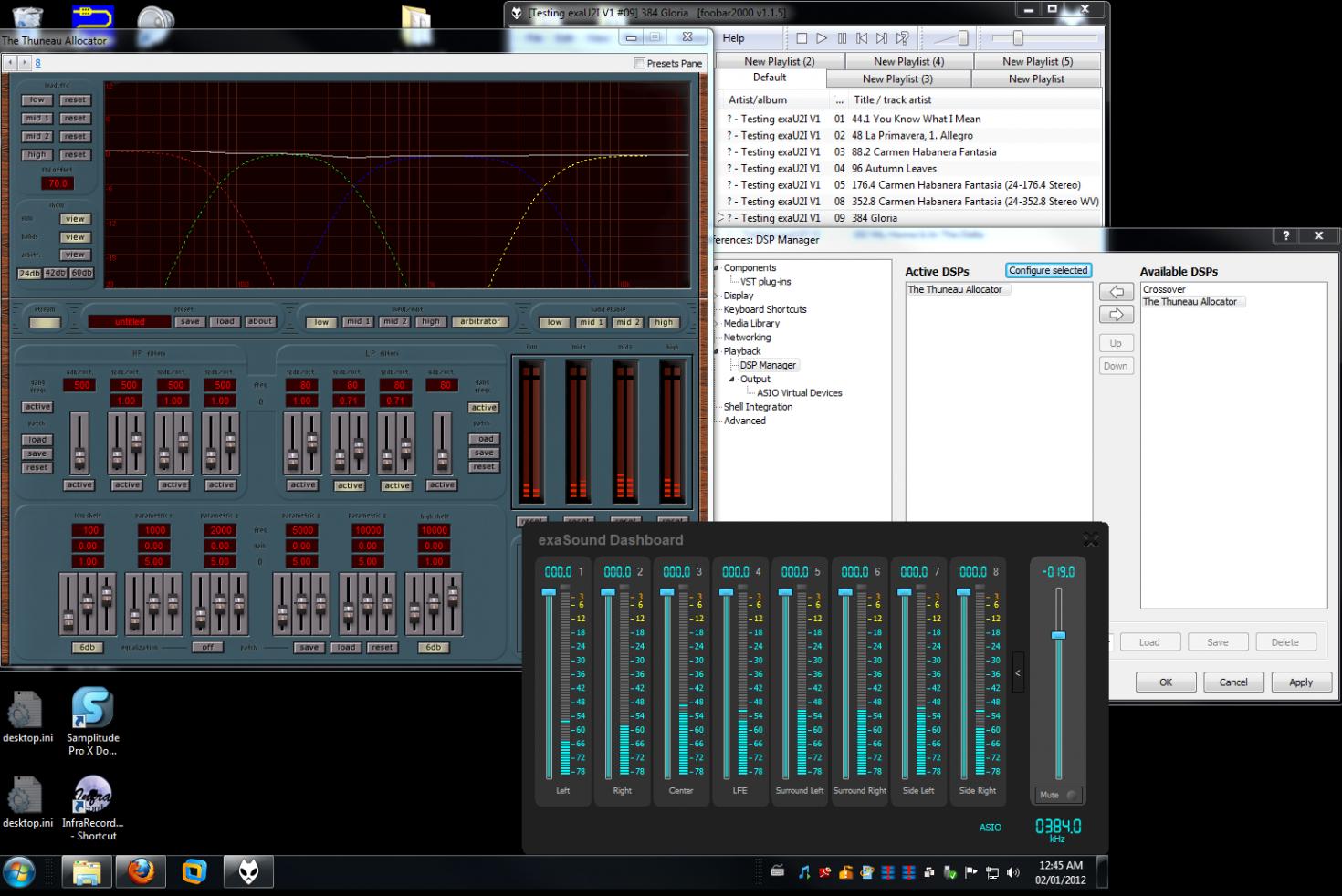This screenshot has width=1342, height=896.
Task: Toggle high in the band enable group
Action: point(664,322)
